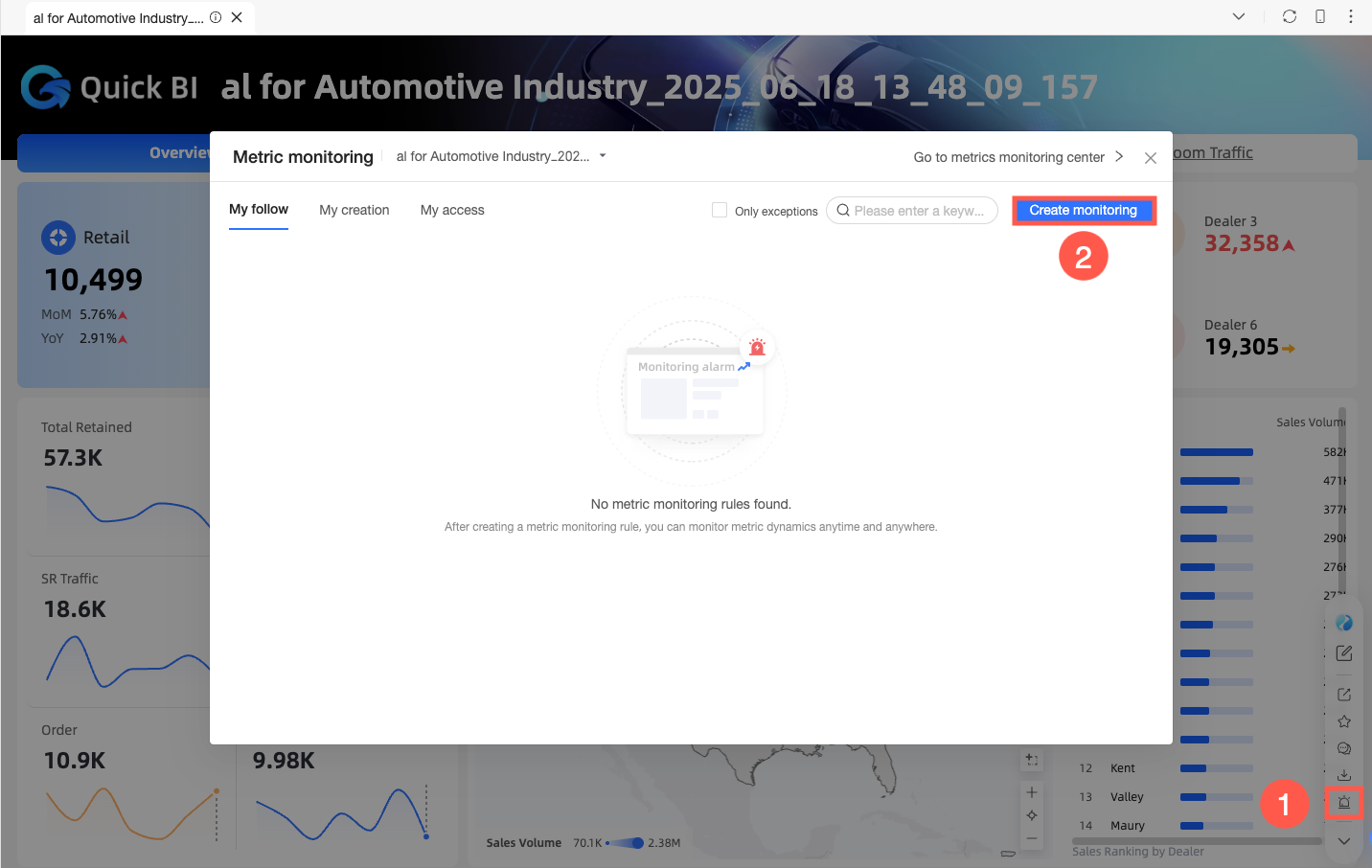The image size is (1372, 868).
Task: Go to metrics monitoring center link
Action: point(1018,157)
